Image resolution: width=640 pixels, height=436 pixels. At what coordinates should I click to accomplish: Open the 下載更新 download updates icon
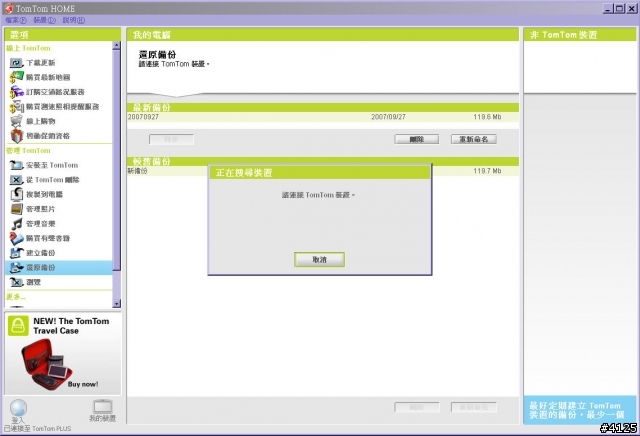16,63
